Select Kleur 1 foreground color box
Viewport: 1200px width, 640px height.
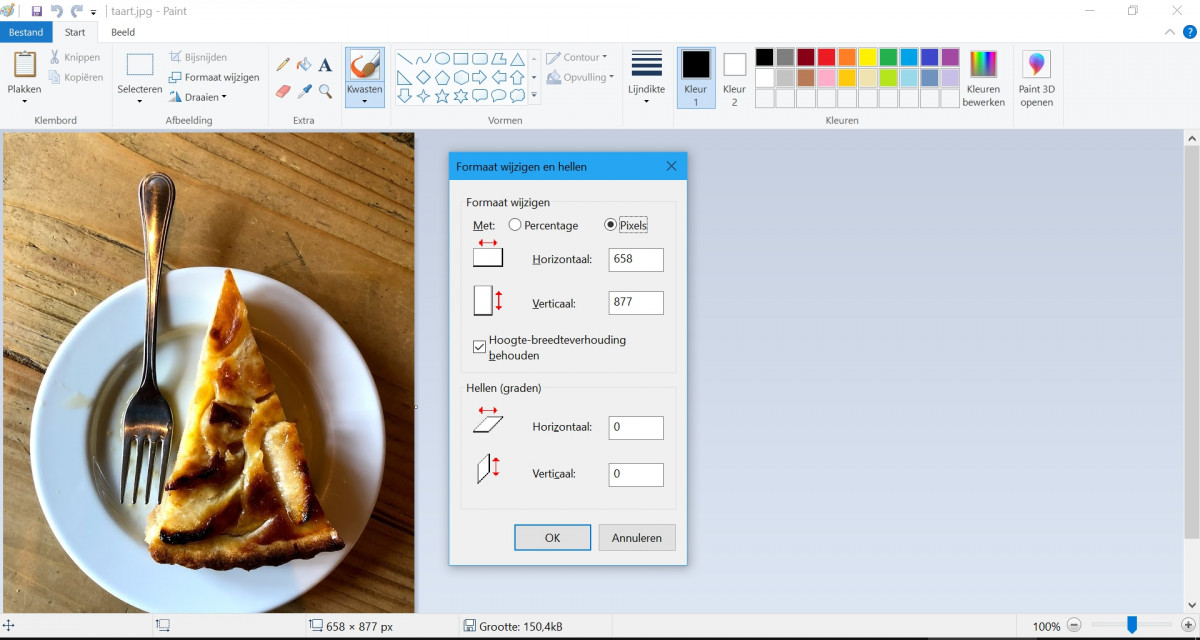point(696,77)
